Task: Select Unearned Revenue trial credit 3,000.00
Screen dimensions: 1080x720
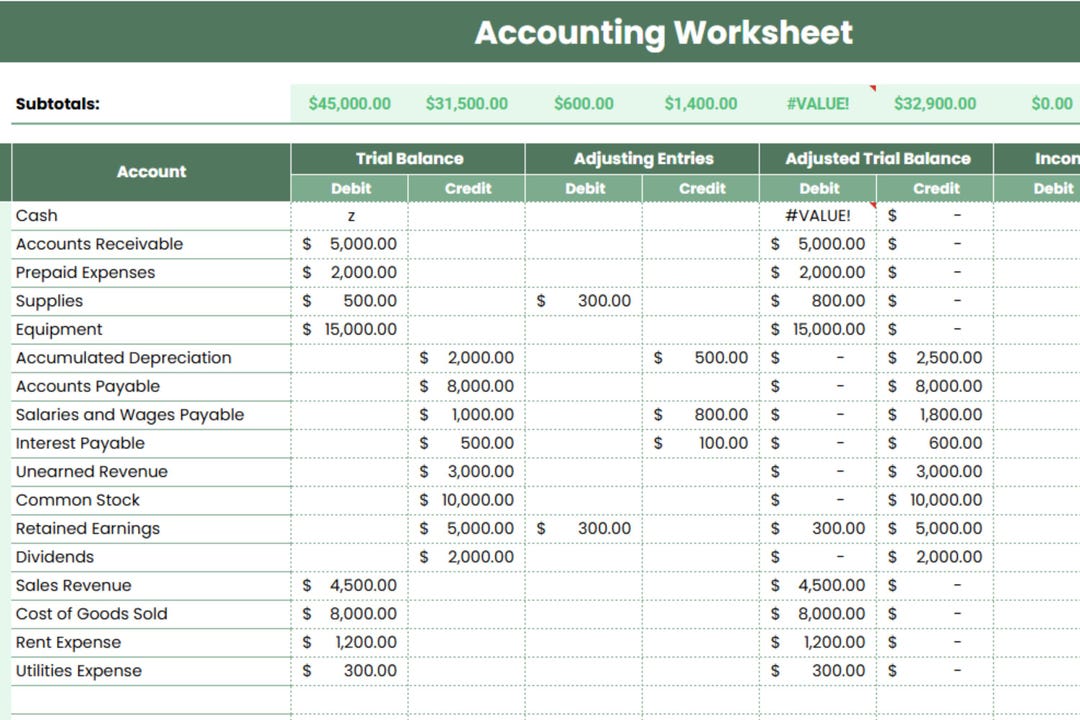Action: [466, 472]
